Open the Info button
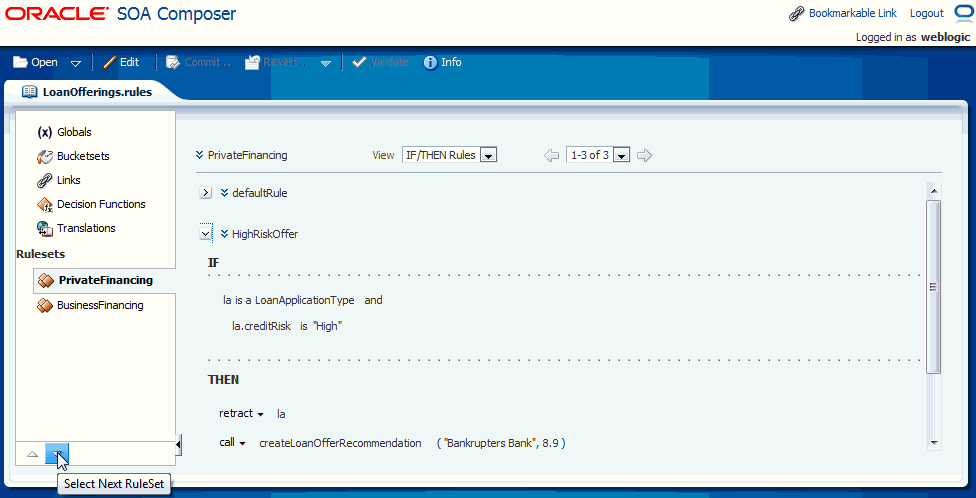Screen dimensions: 976x498 [x=443, y=62]
